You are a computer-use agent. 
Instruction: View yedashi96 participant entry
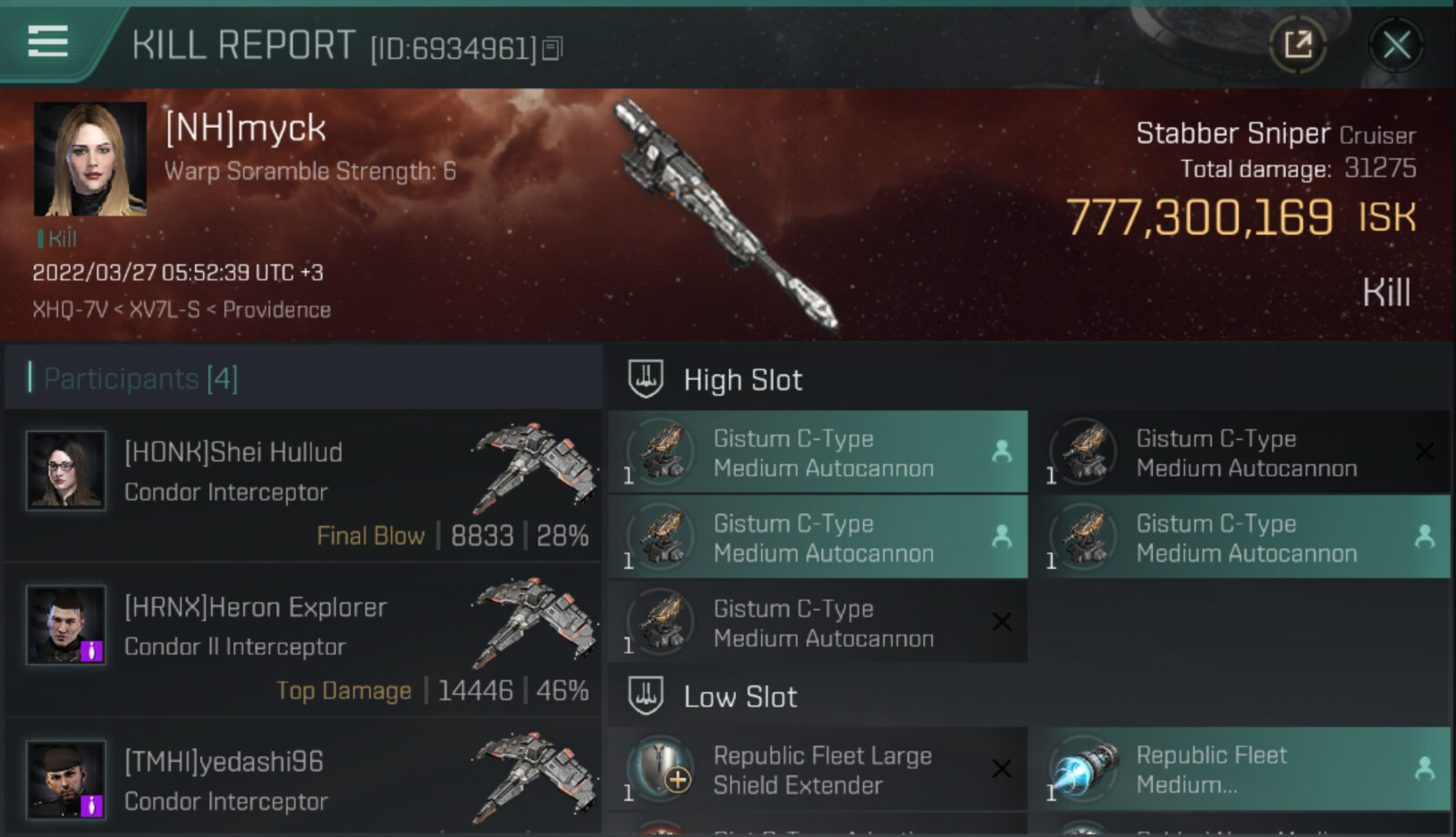pos(302,781)
